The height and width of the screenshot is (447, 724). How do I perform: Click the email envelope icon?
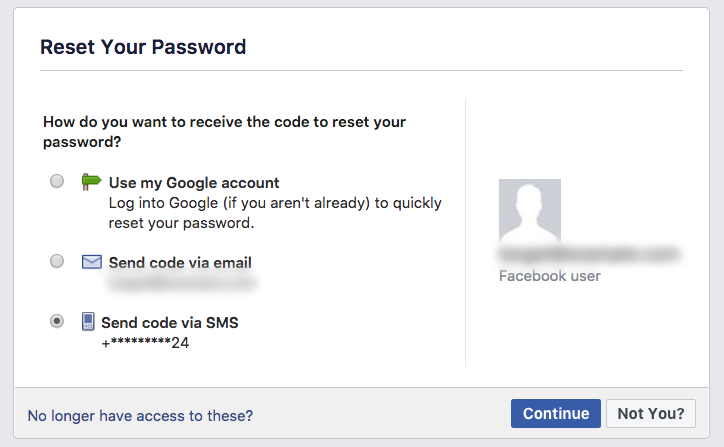click(92, 262)
